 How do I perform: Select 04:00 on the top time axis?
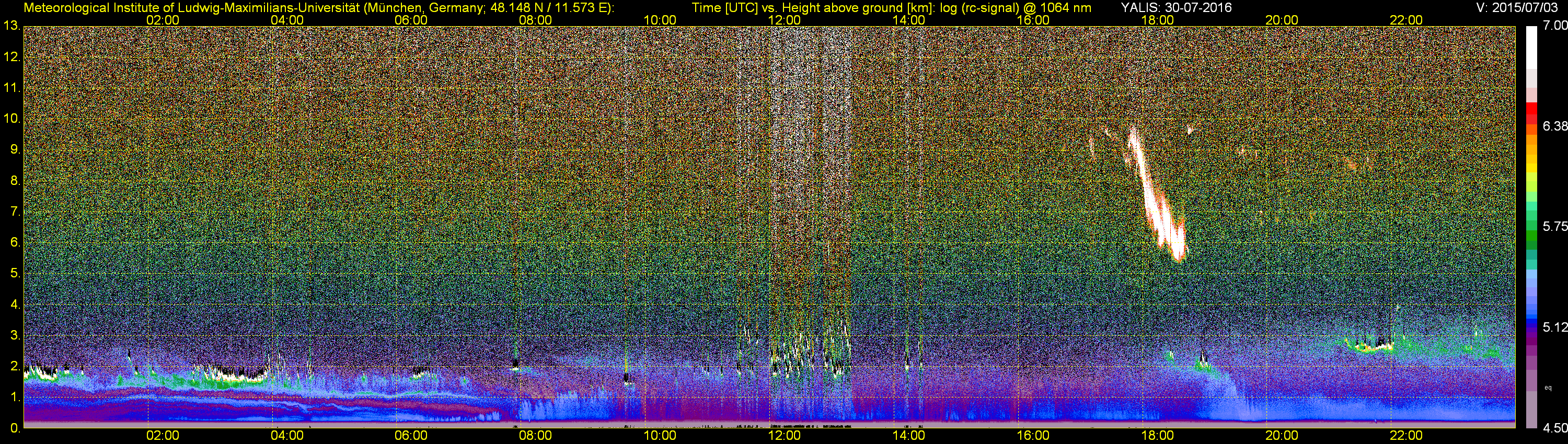pyautogui.click(x=287, y=20)
